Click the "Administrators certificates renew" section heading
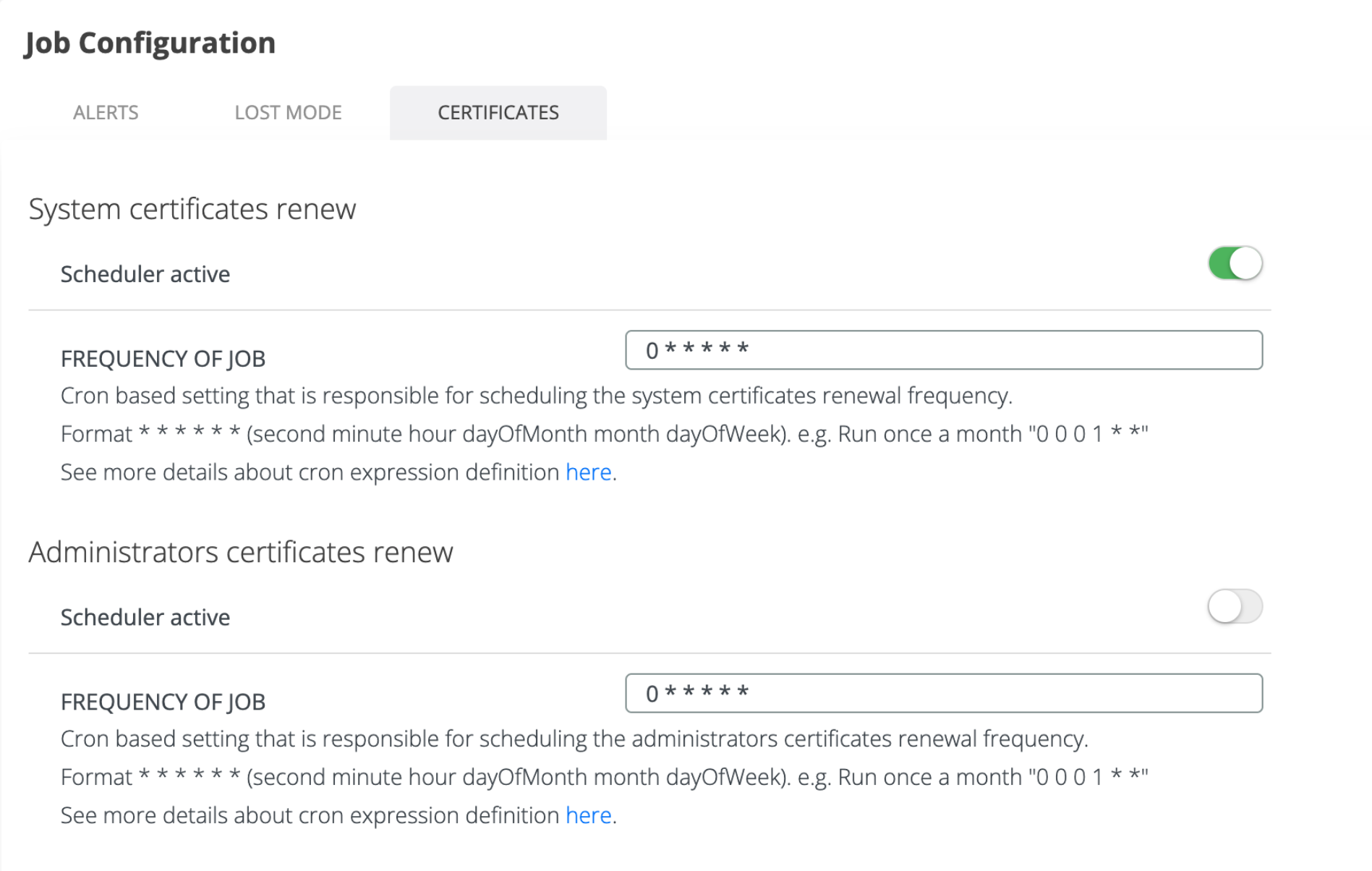The height and width of the screenshot is (871, 1372). pyautogui.click(x=241, y=552)
